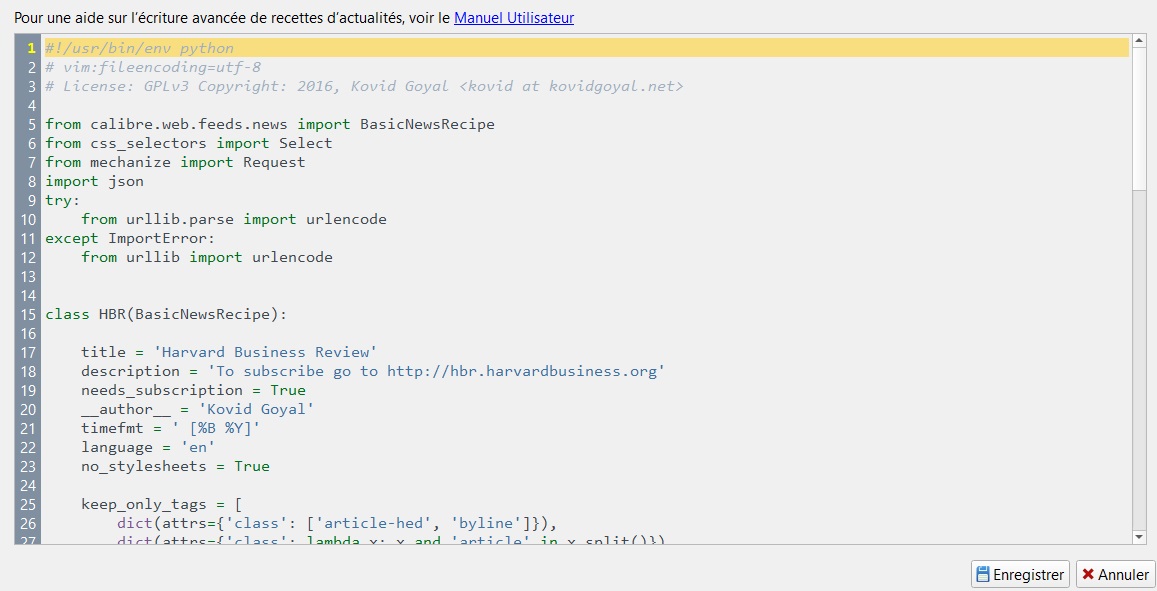Click the scrollbar up arrow
This screenshot has height=591, width=1157.
pos(1139,41)
